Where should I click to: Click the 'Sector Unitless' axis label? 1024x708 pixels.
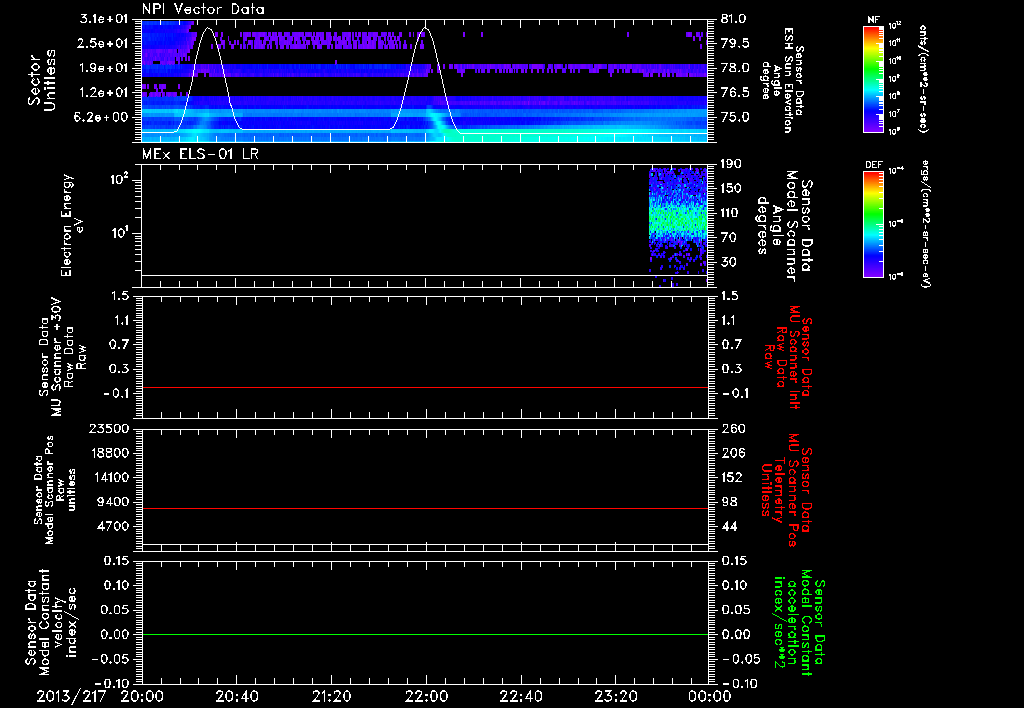42,80
